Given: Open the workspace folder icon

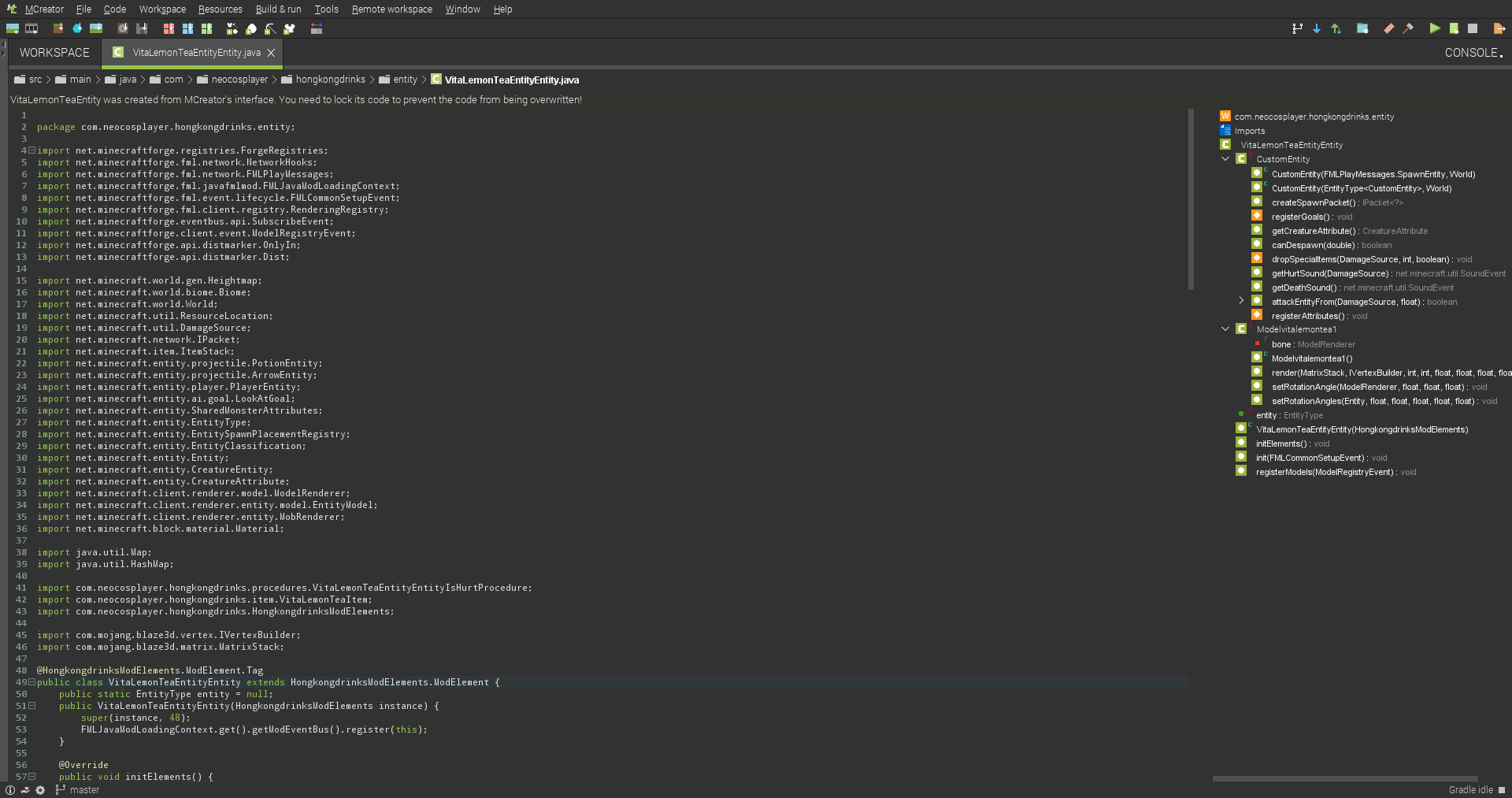Looking at the screenshot, I should pyautogui.click(x=1362, y=28).
